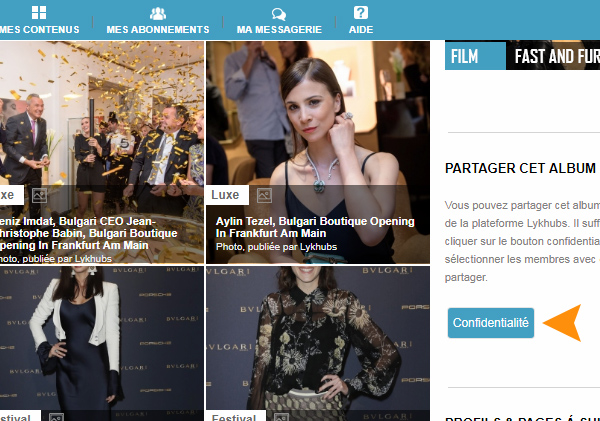This screenshot has height=421, width=600.
Task: Click the Mes Contenus grid icon
Action: [39, 13]
